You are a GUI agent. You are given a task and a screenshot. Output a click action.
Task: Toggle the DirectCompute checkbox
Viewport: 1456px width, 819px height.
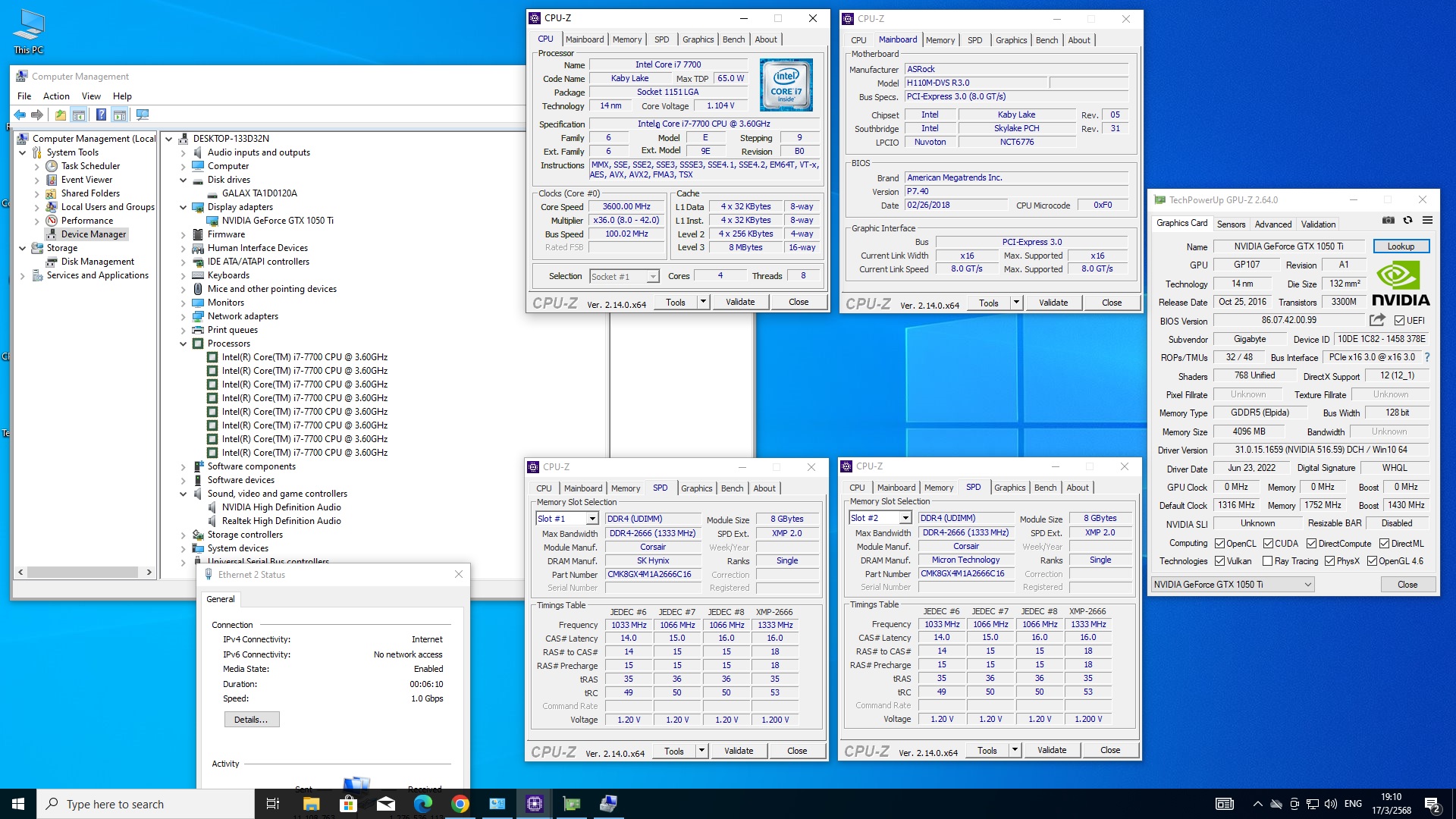tap(1311, 544)
